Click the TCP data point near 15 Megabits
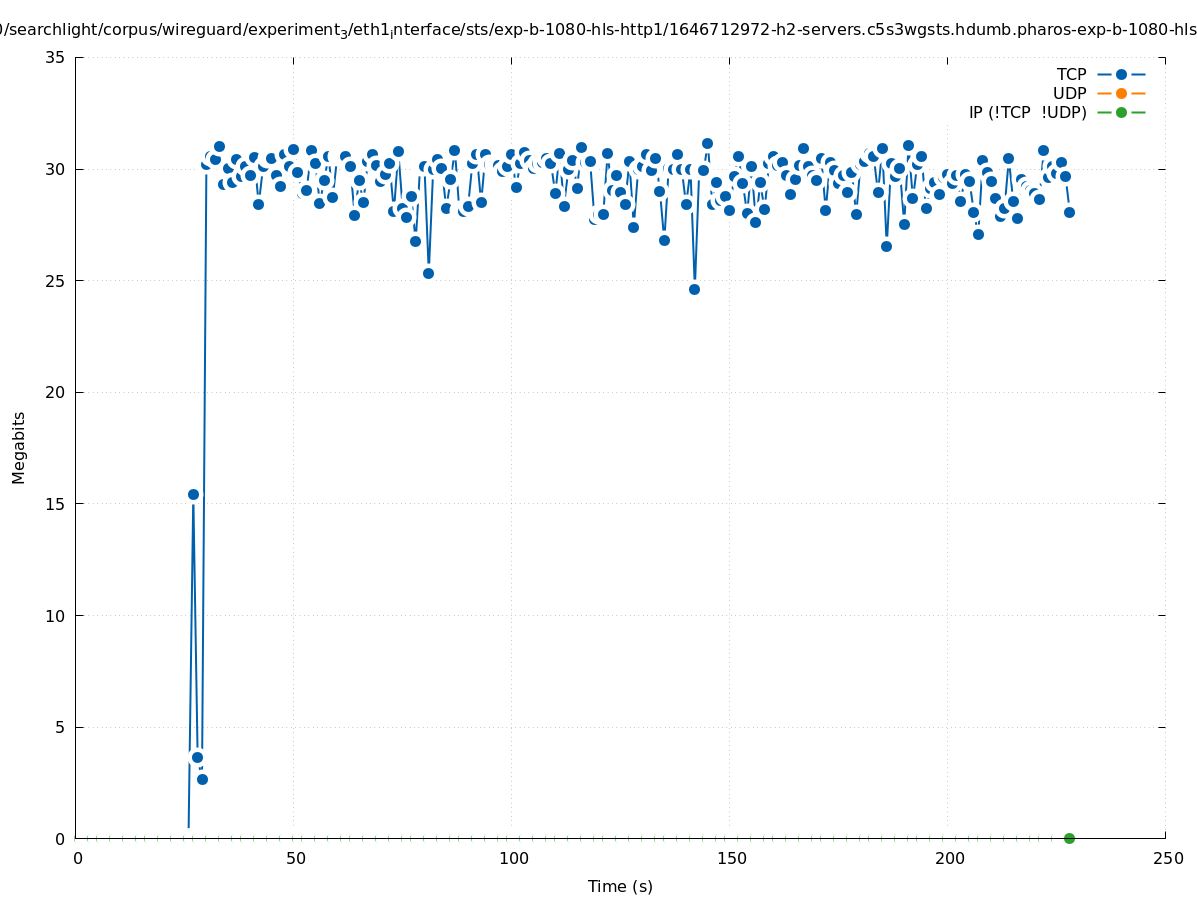Screen dimensions: 1197x900 click(x=193, y=494)
